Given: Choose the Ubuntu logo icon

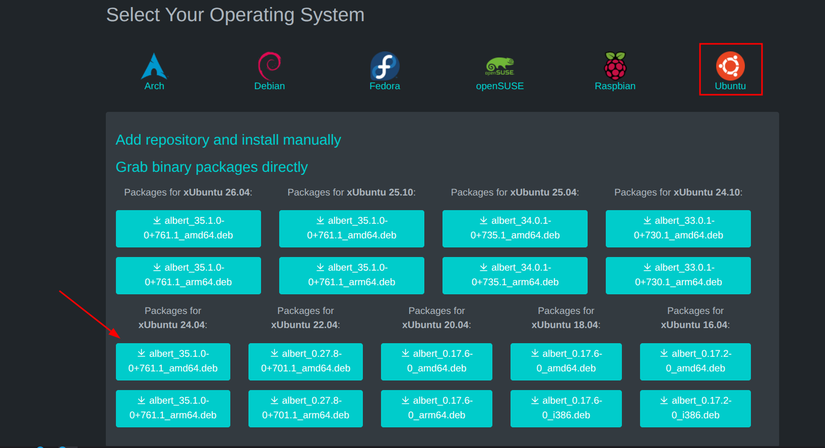Looking at the screenshot, I should 730,66.
